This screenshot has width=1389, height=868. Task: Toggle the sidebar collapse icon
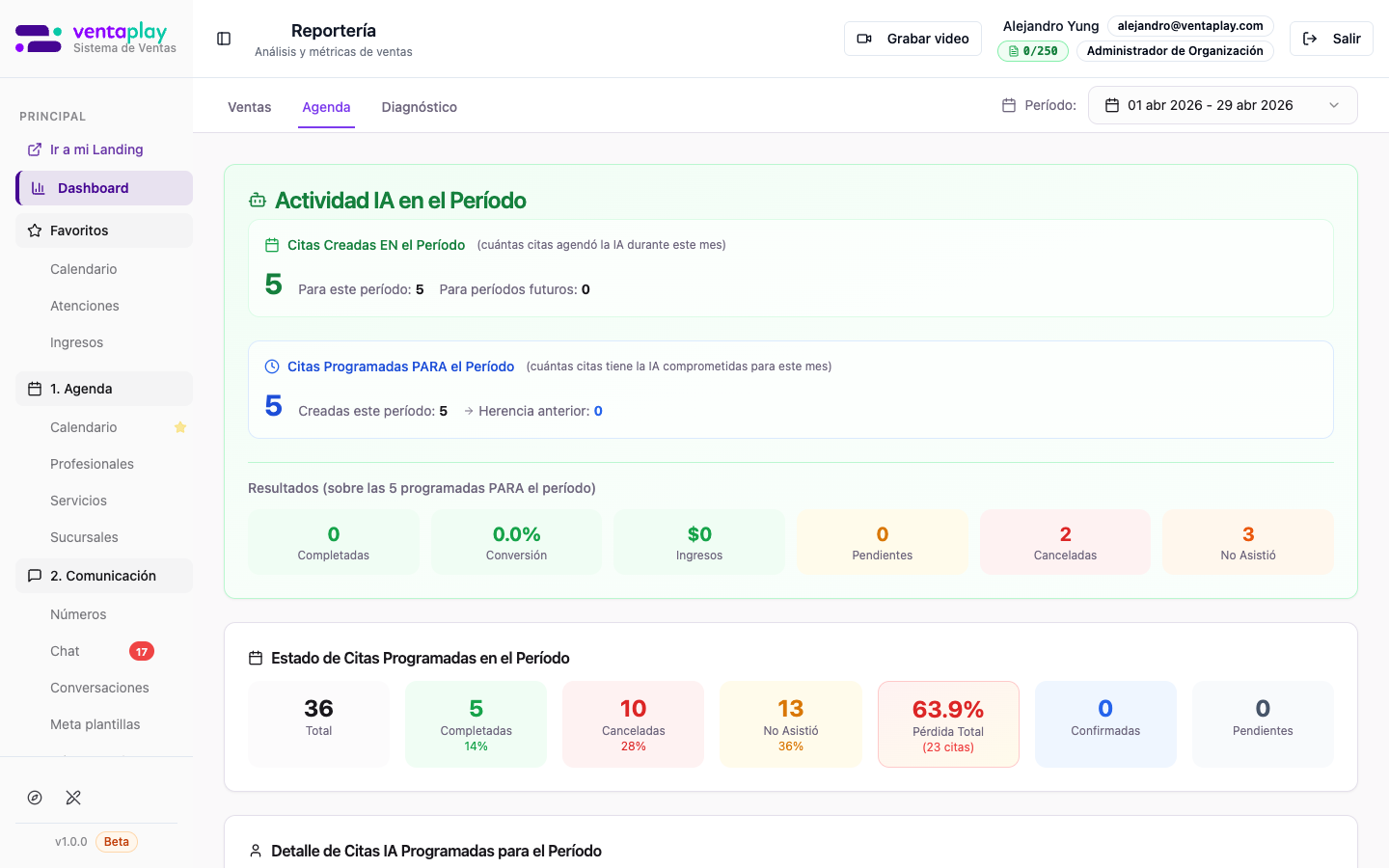(x=224, y=39)
